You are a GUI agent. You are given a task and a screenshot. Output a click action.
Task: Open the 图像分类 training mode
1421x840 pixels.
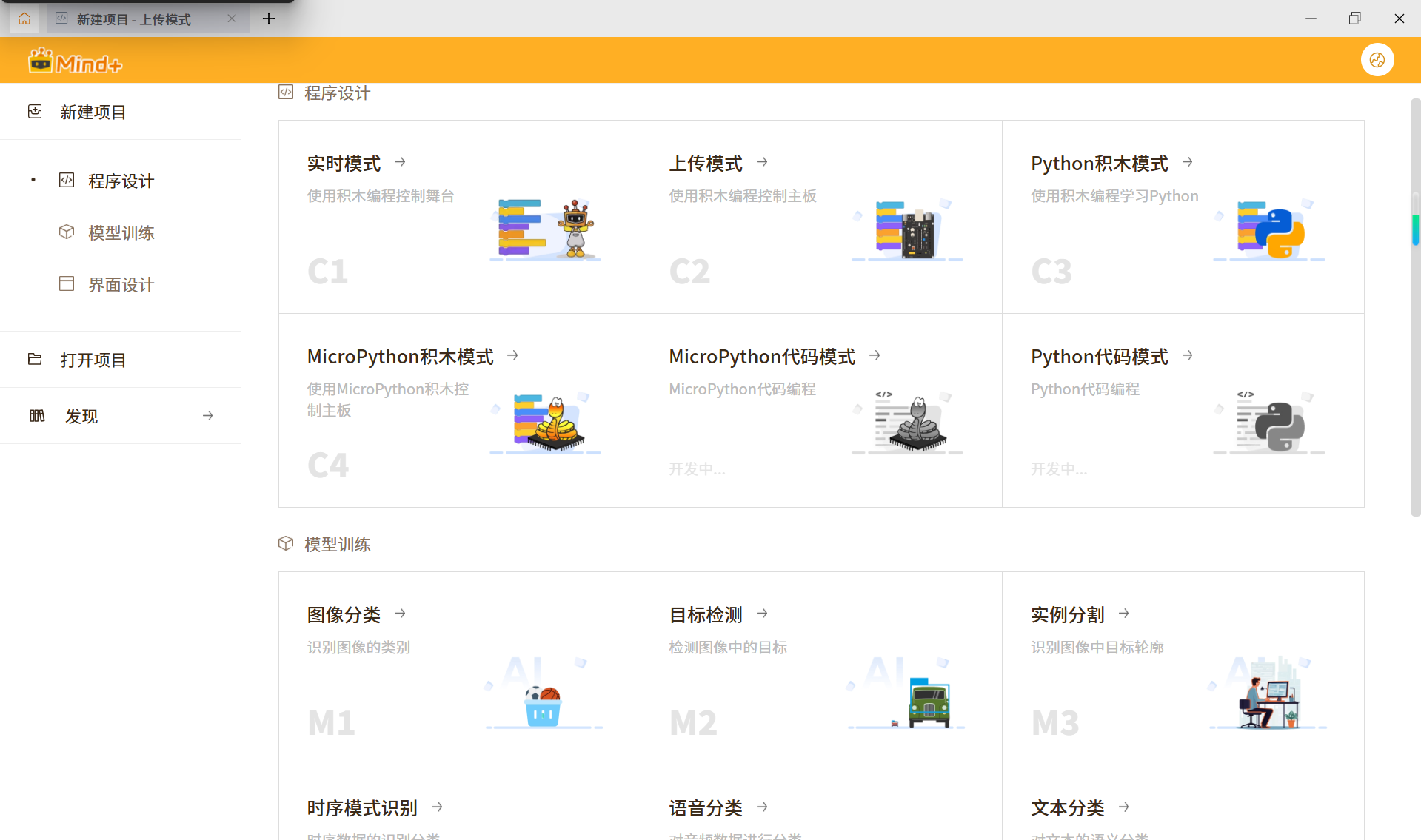pos(399,613)
